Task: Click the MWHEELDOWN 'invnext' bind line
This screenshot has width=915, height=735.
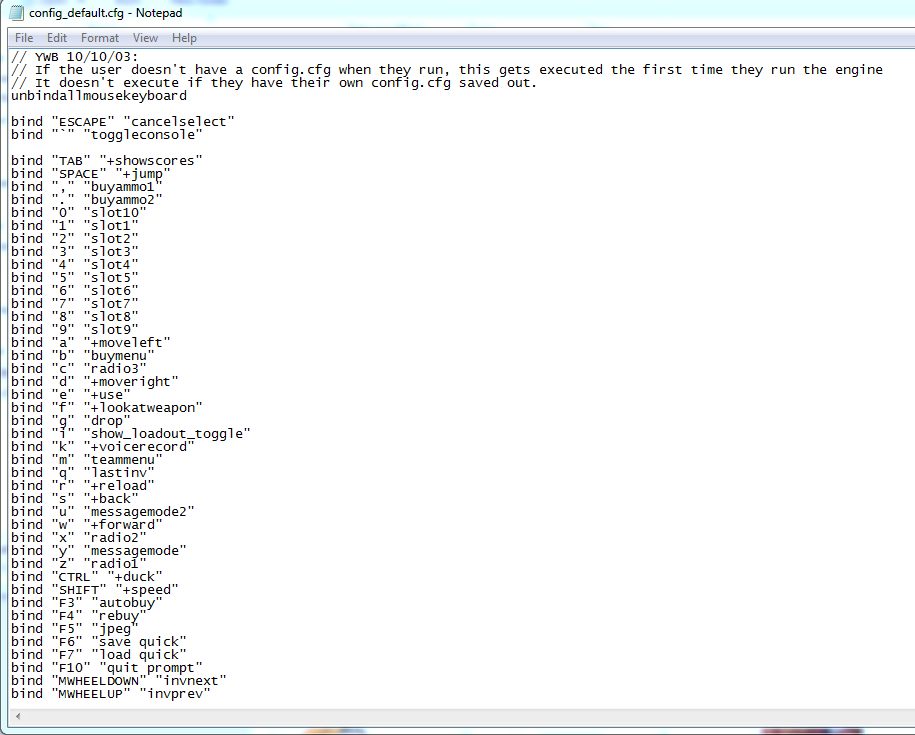Action: tap(118, 681)
